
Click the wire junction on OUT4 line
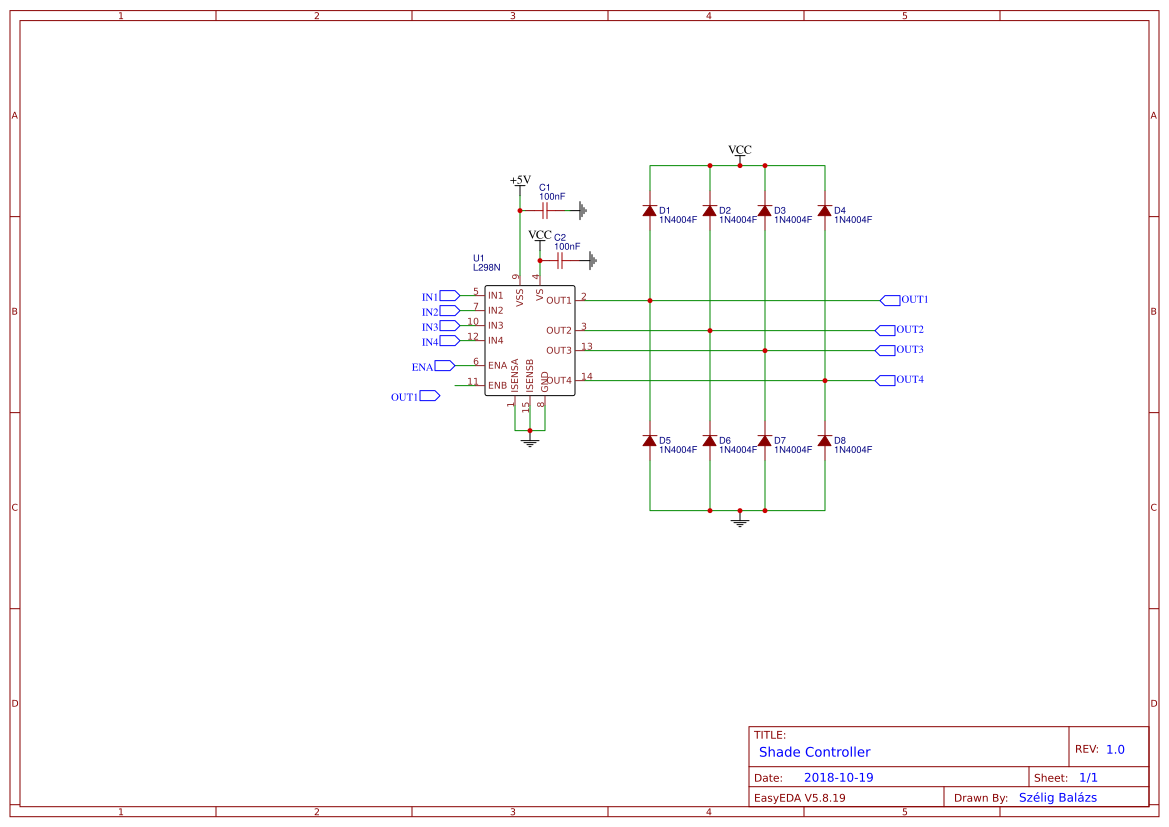pyautogui.click(x=825, y=380)
